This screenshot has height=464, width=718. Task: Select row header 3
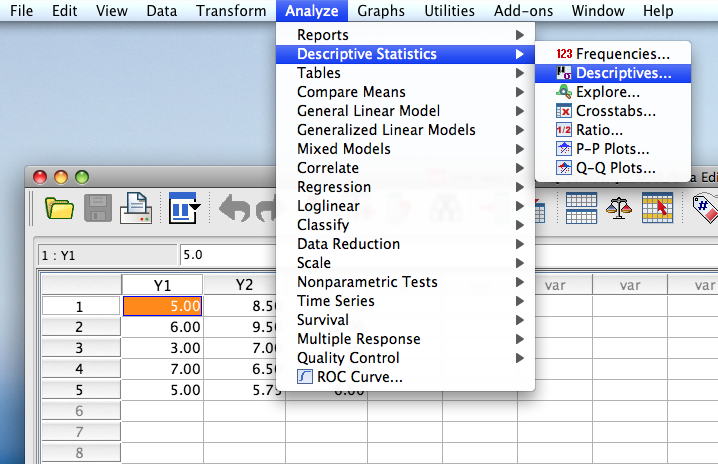pos(81,348)
